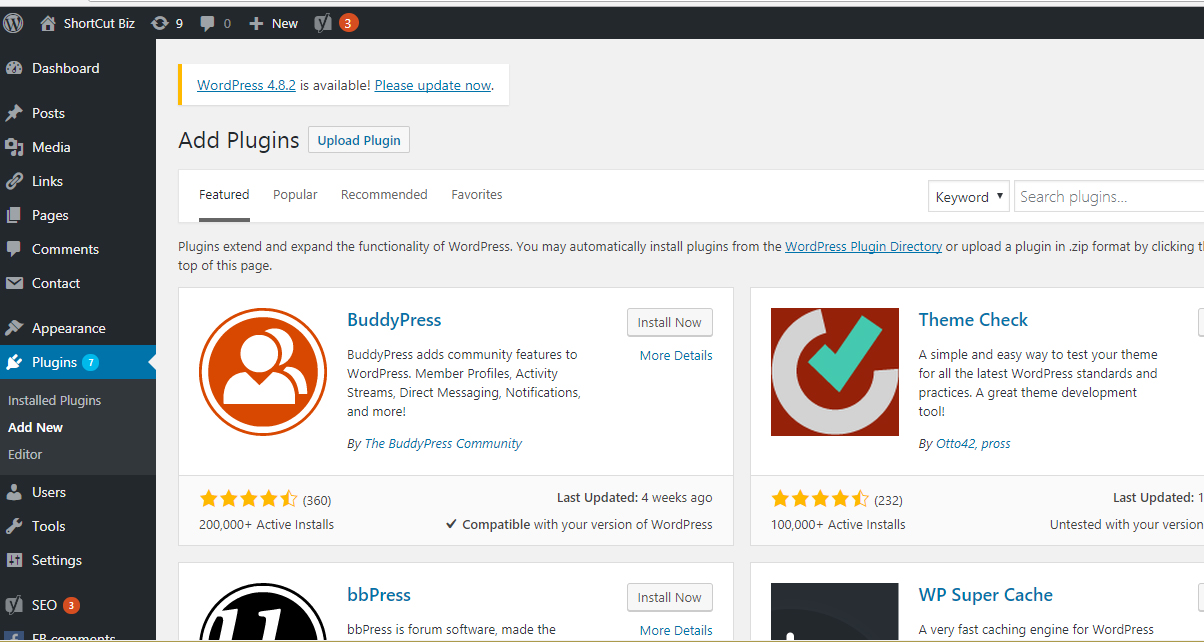
Task: Click the admin bar Yoast badge 3
Action: 348,22
